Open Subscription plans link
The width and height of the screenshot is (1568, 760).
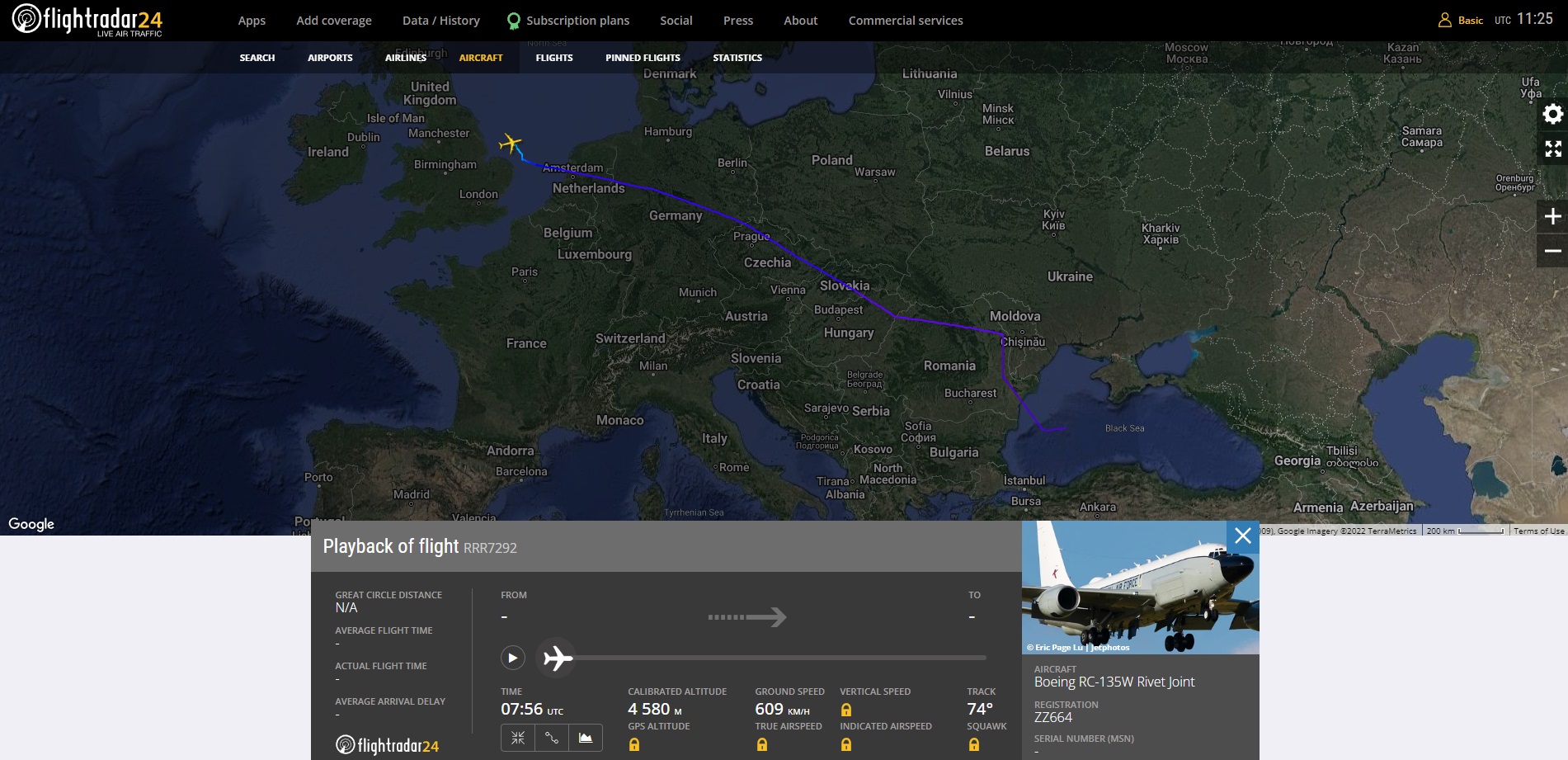(x=577, y=21)
